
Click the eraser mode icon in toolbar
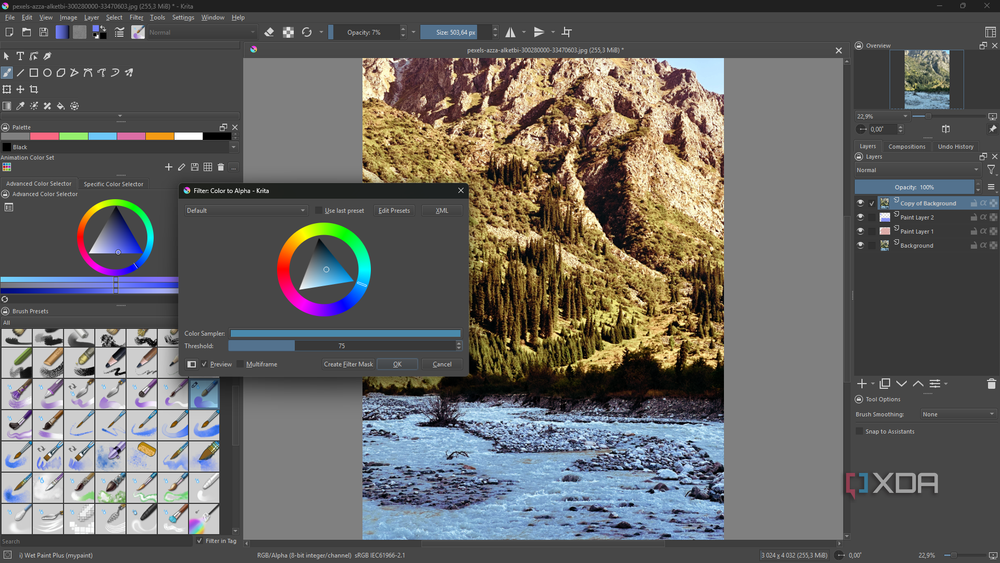[x=269, y=32]
